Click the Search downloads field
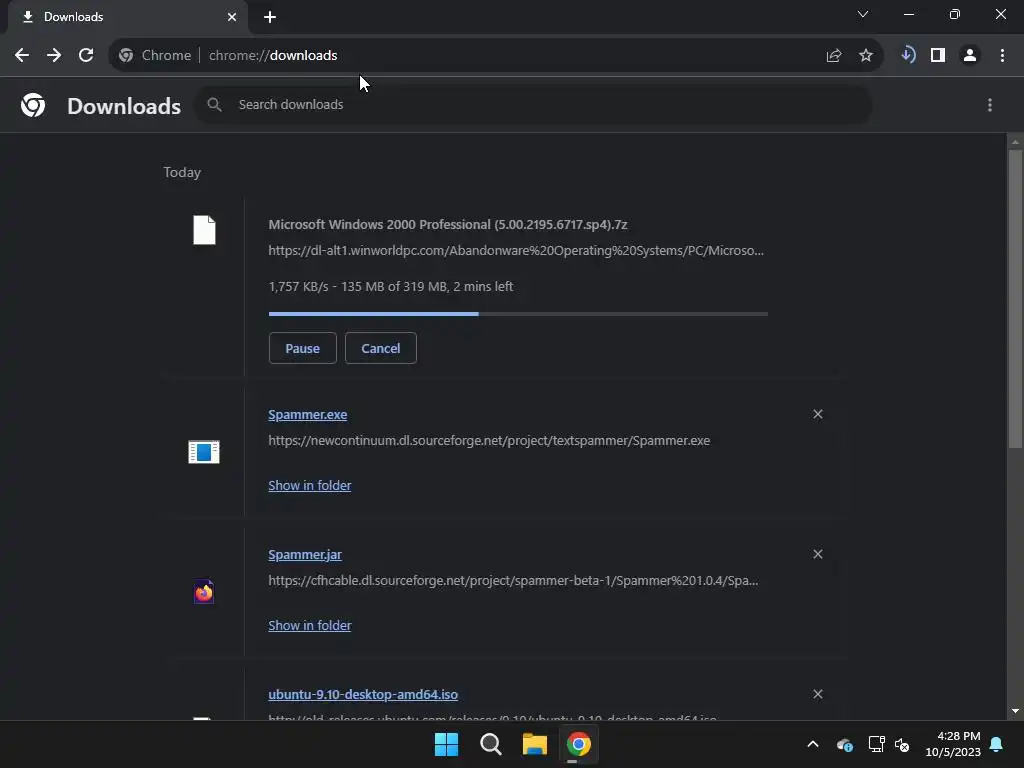 click(533, 104)
